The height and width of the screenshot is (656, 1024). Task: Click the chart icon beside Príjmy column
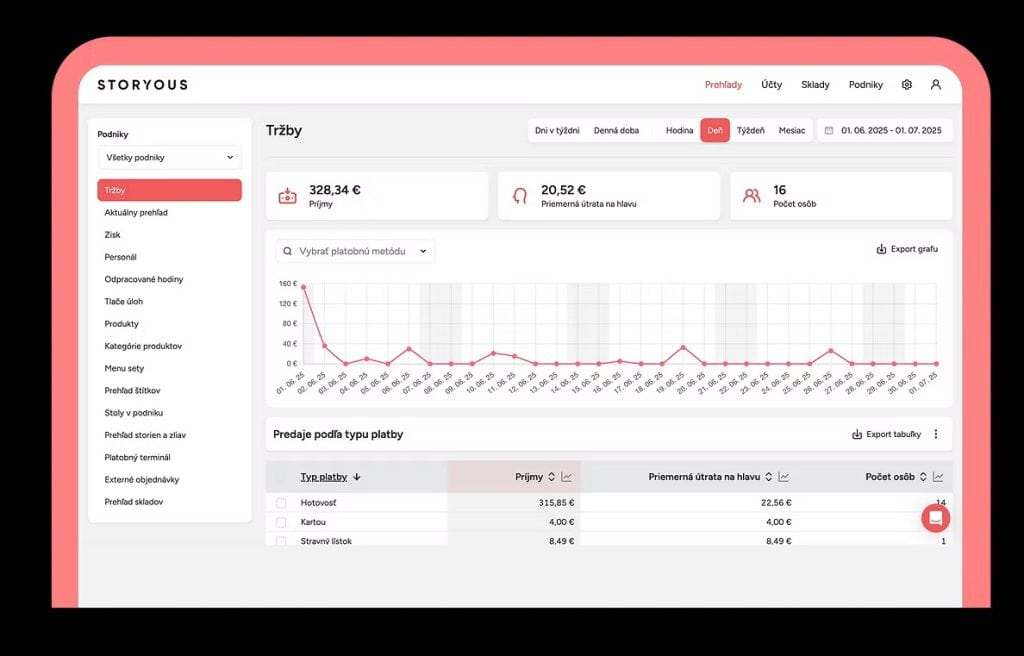[567, 477]
